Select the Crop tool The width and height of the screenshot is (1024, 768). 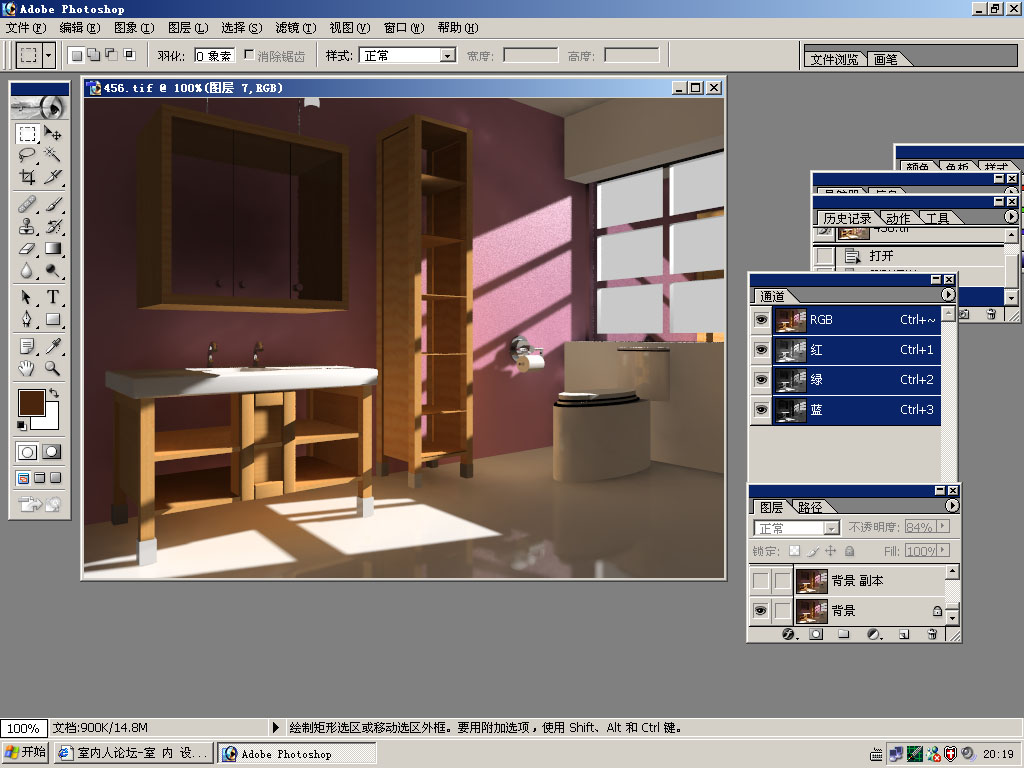pyautogui.click(x=27, y=176)
